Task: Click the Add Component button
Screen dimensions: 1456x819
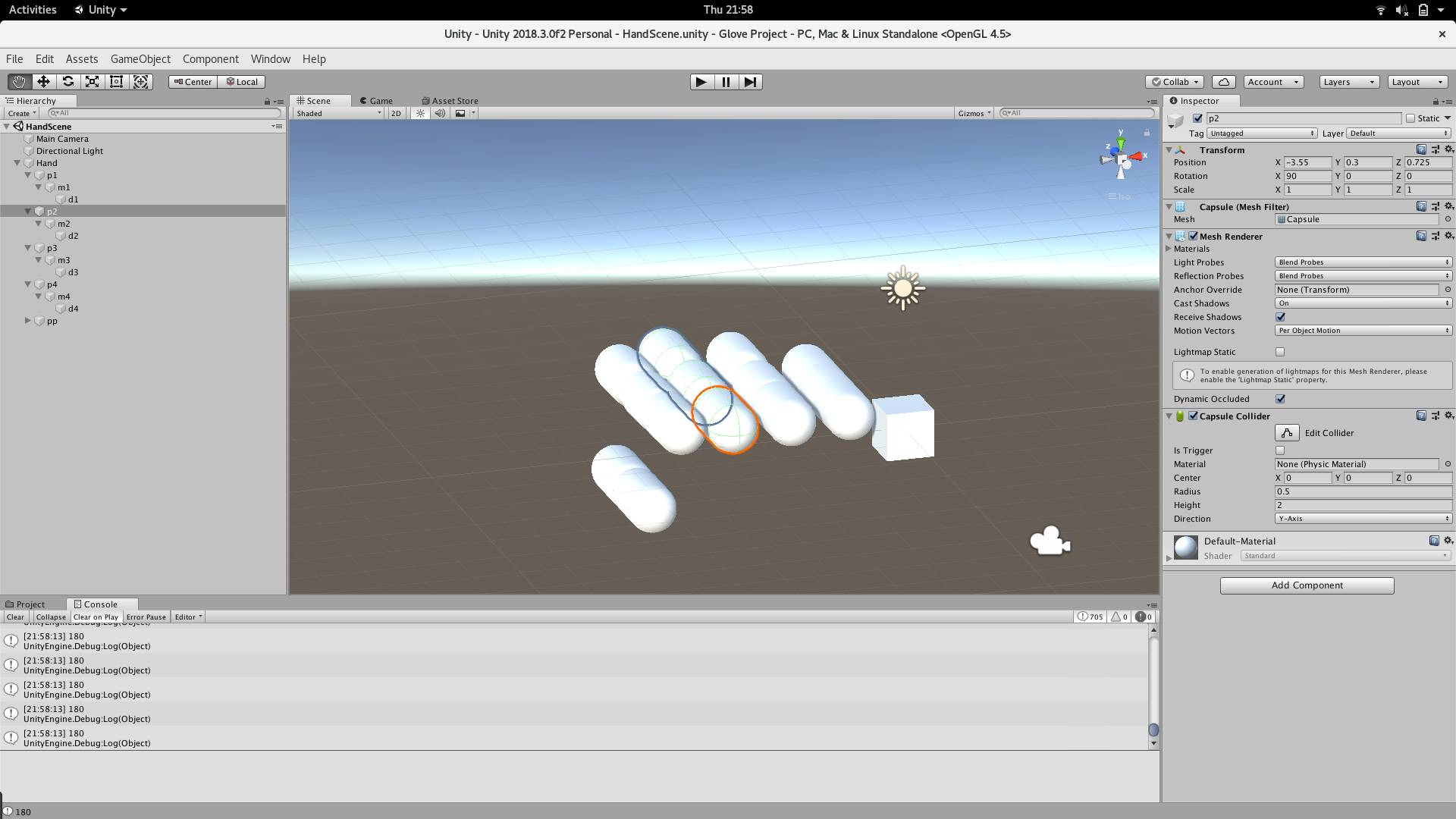Action: click(1307, 585)
